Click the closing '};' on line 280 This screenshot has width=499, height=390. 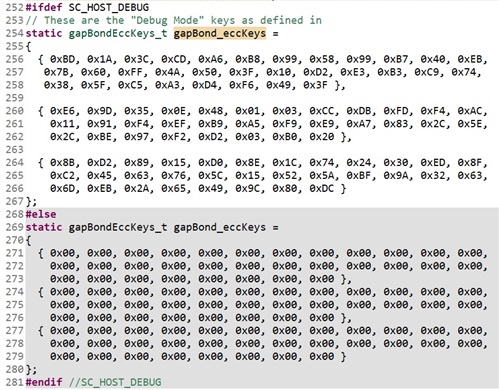click(x=31, y=370)
